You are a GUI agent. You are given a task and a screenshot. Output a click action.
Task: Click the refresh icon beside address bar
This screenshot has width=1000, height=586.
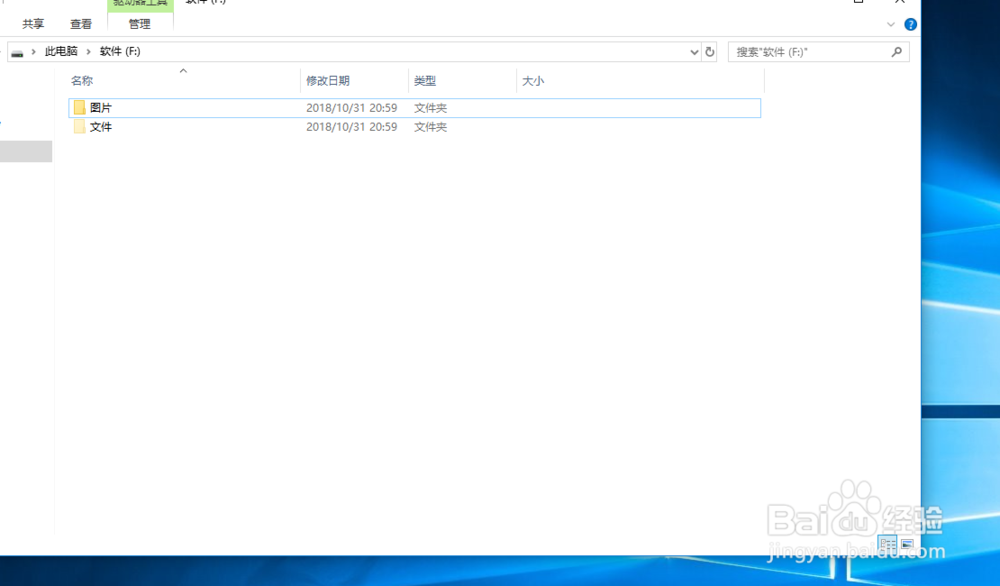point(709,51)
